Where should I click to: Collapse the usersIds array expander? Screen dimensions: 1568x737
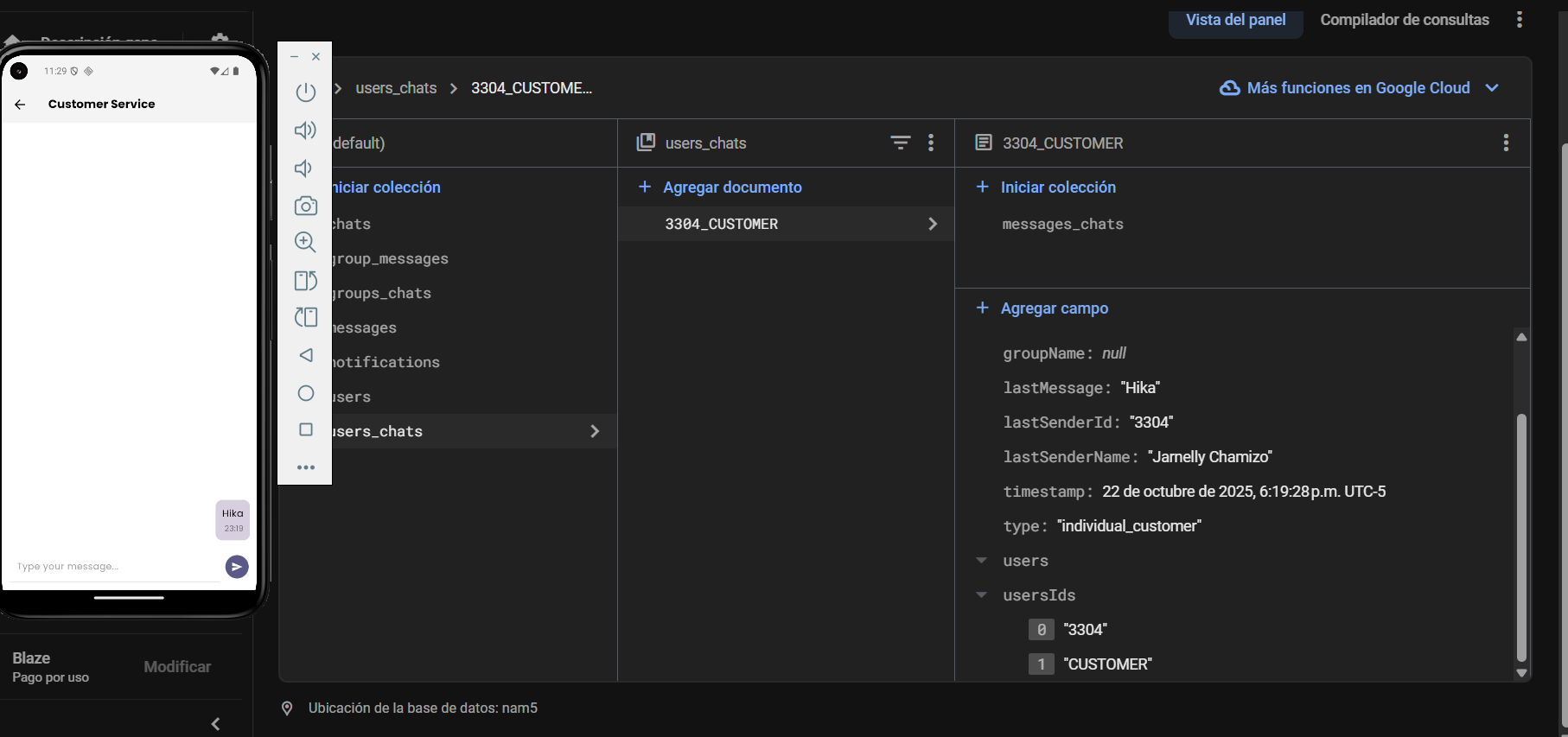[x=982, y=595]
